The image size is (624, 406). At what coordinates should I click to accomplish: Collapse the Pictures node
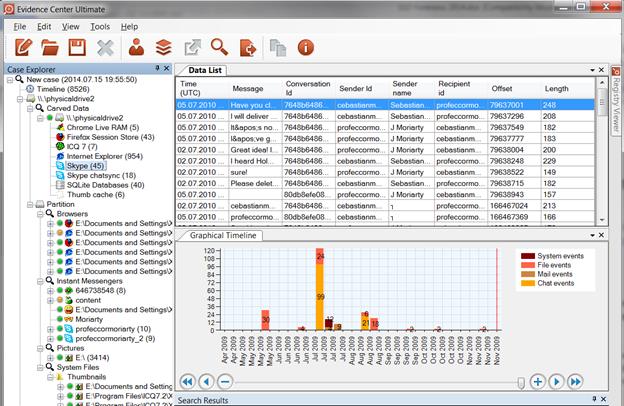point(40,348)
